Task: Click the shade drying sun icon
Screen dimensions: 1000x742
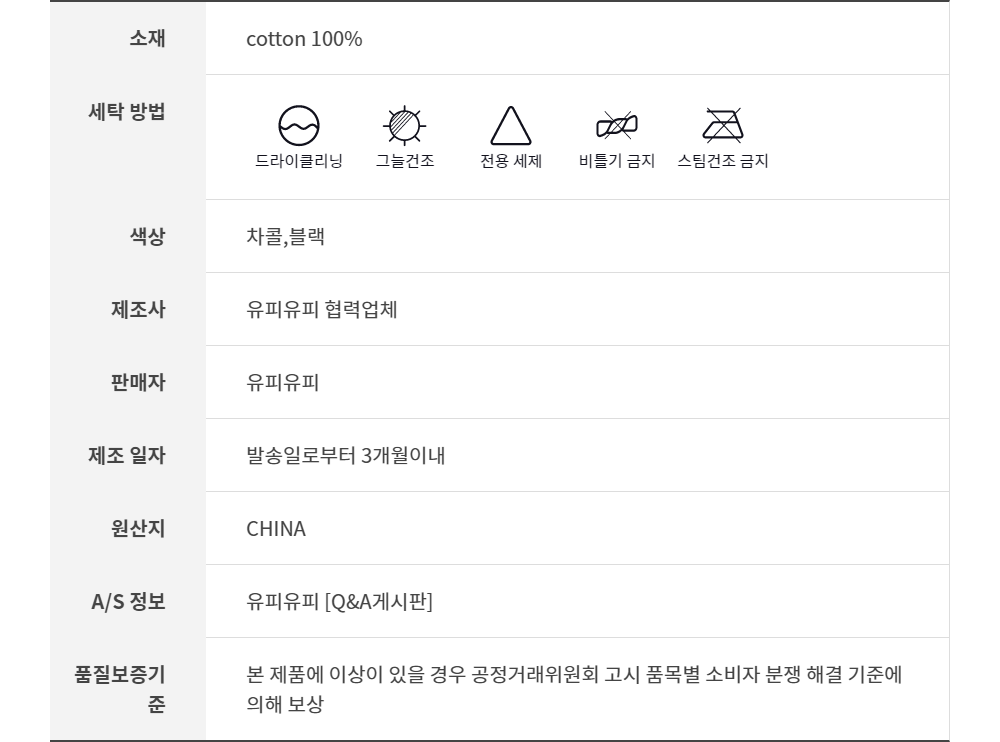Action: [405, 126]
